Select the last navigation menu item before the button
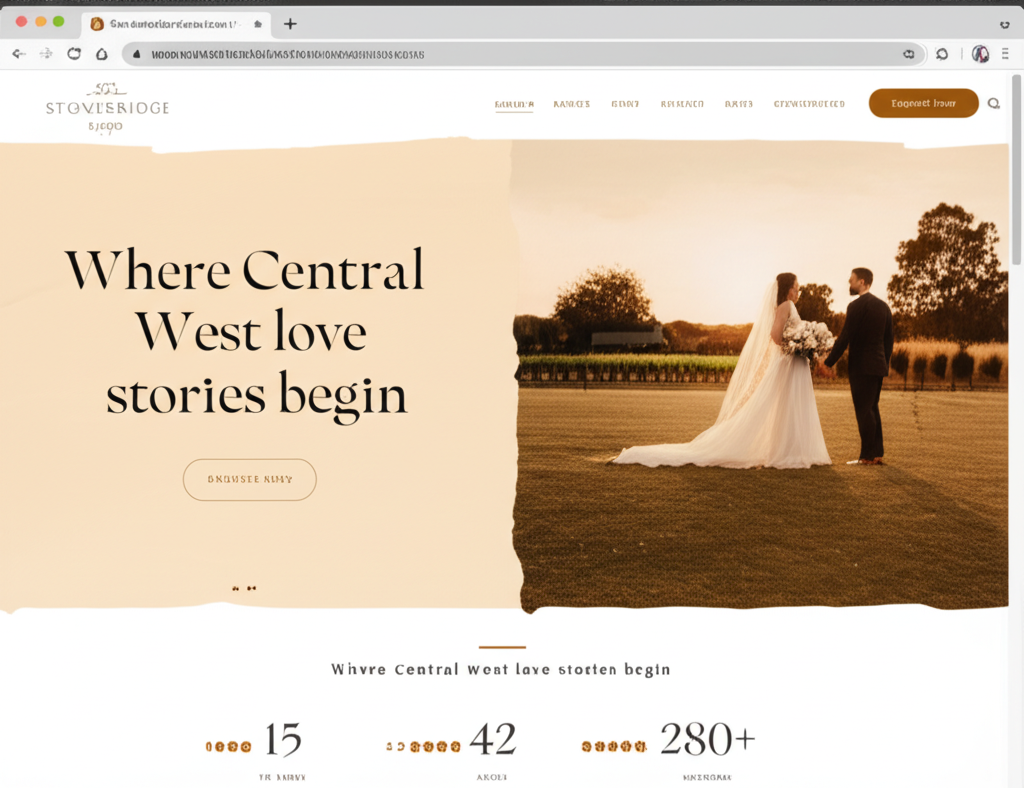The image size is (1024, 788). [809, 103]
